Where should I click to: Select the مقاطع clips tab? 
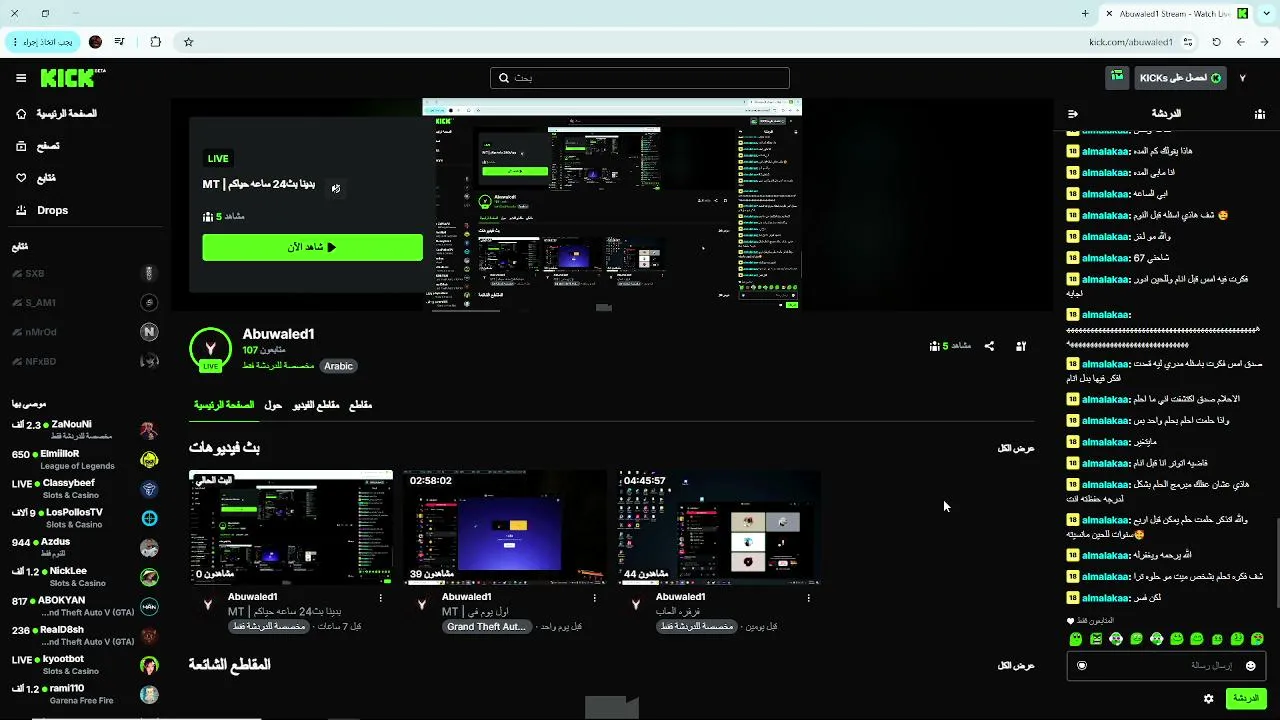click(360, 405)
